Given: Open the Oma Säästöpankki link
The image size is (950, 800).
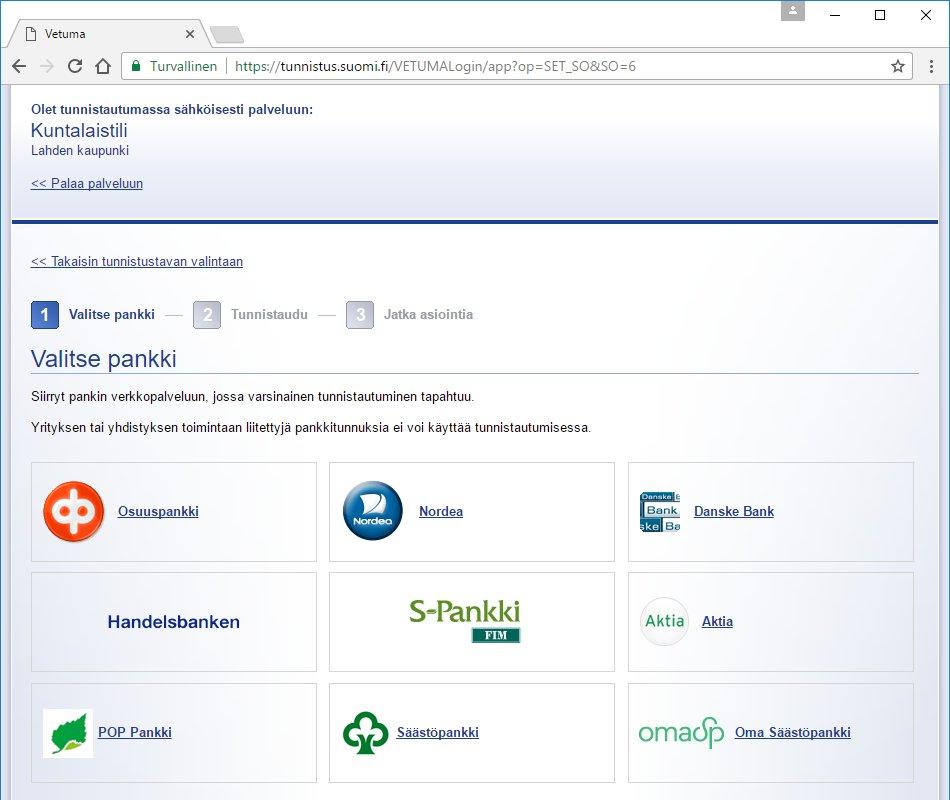Looking at the screenshot, I should point(792,732).
